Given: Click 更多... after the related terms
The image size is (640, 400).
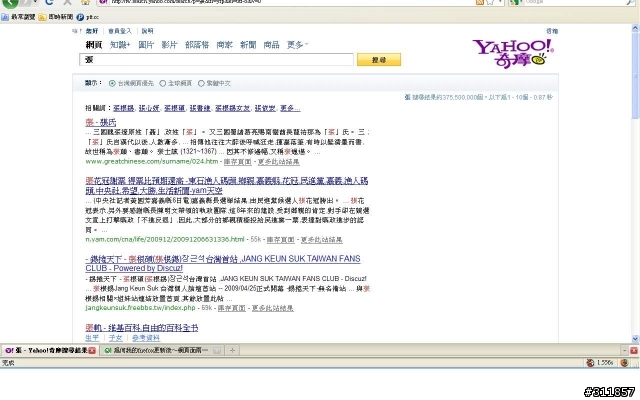Looking at the screenshot, I should [290, 108].
